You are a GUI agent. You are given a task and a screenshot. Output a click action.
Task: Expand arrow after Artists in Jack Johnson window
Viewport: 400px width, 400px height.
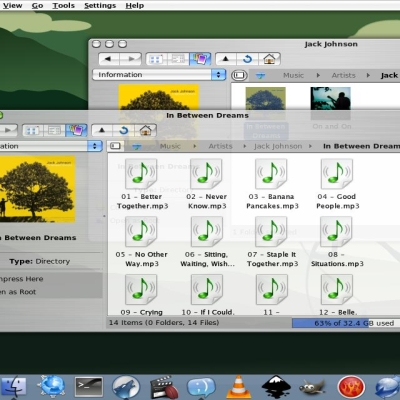(368, 75)
